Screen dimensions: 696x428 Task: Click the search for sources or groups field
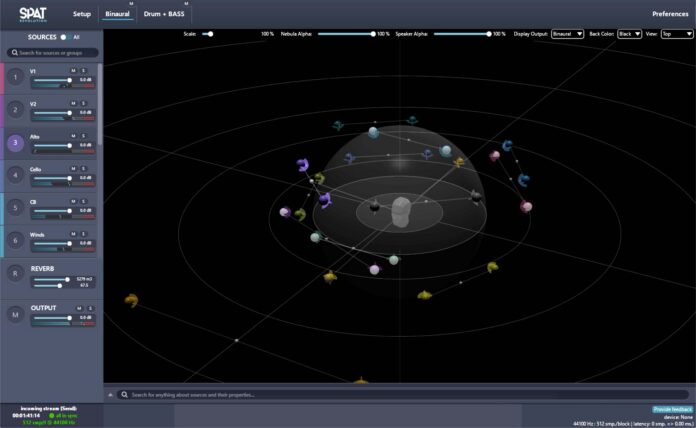pos(52,52)
